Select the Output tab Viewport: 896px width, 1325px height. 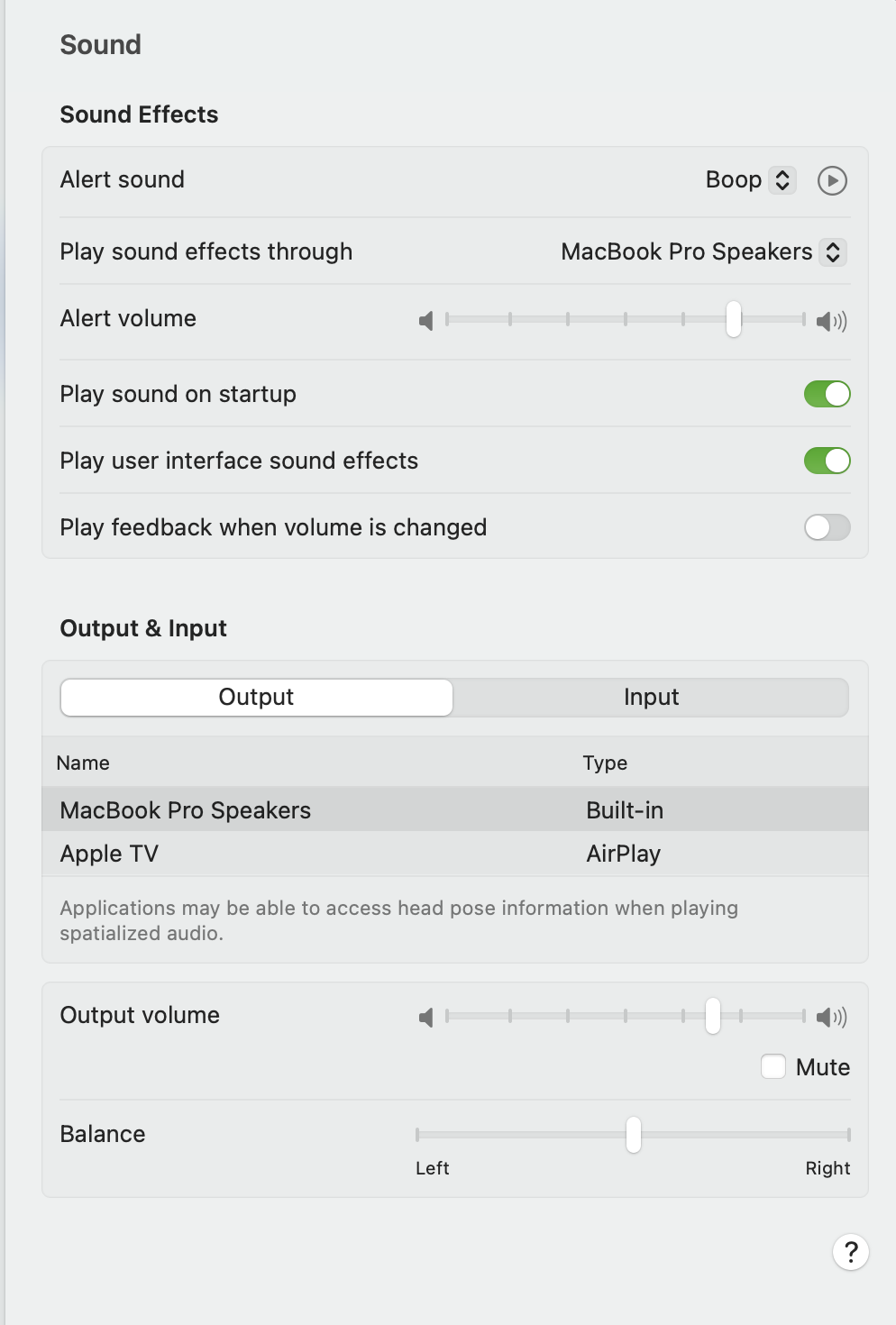click(x=257, y=698)
